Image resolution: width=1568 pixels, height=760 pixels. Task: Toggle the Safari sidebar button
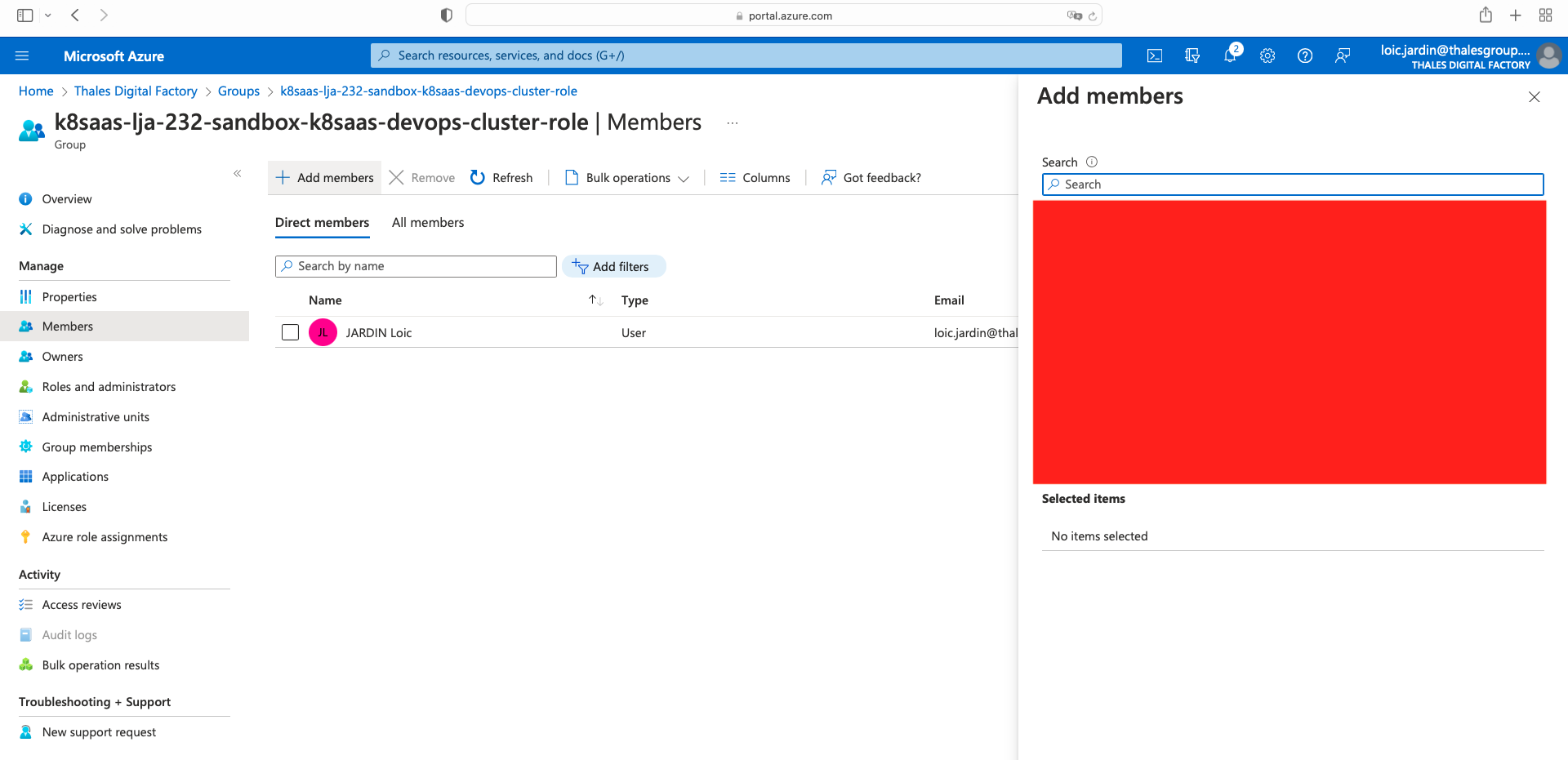tap(25, 15)
